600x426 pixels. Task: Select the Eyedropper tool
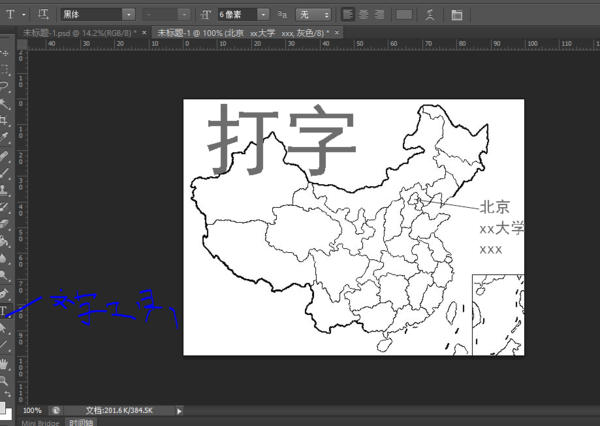(x=5, y=137)
